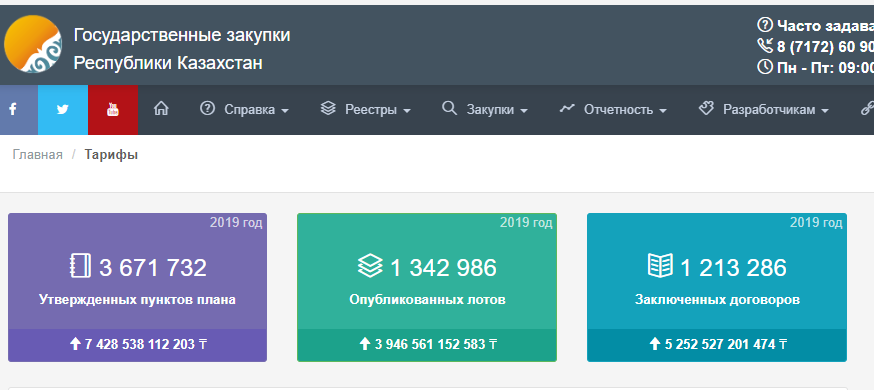
Task: Click the handshake icon beside Разработчикам
Action: click(x=706, y=109)
